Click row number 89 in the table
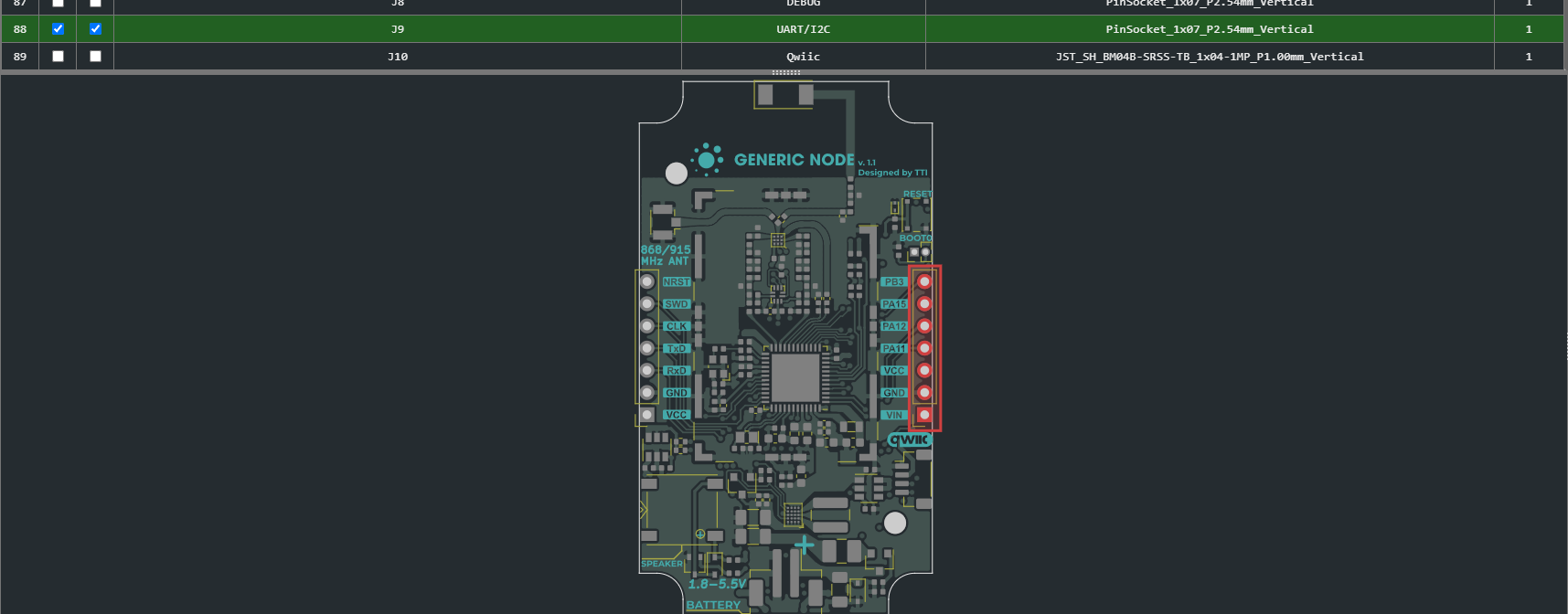1568x614 pixels. pyautogui.click(x=20, y=57)
